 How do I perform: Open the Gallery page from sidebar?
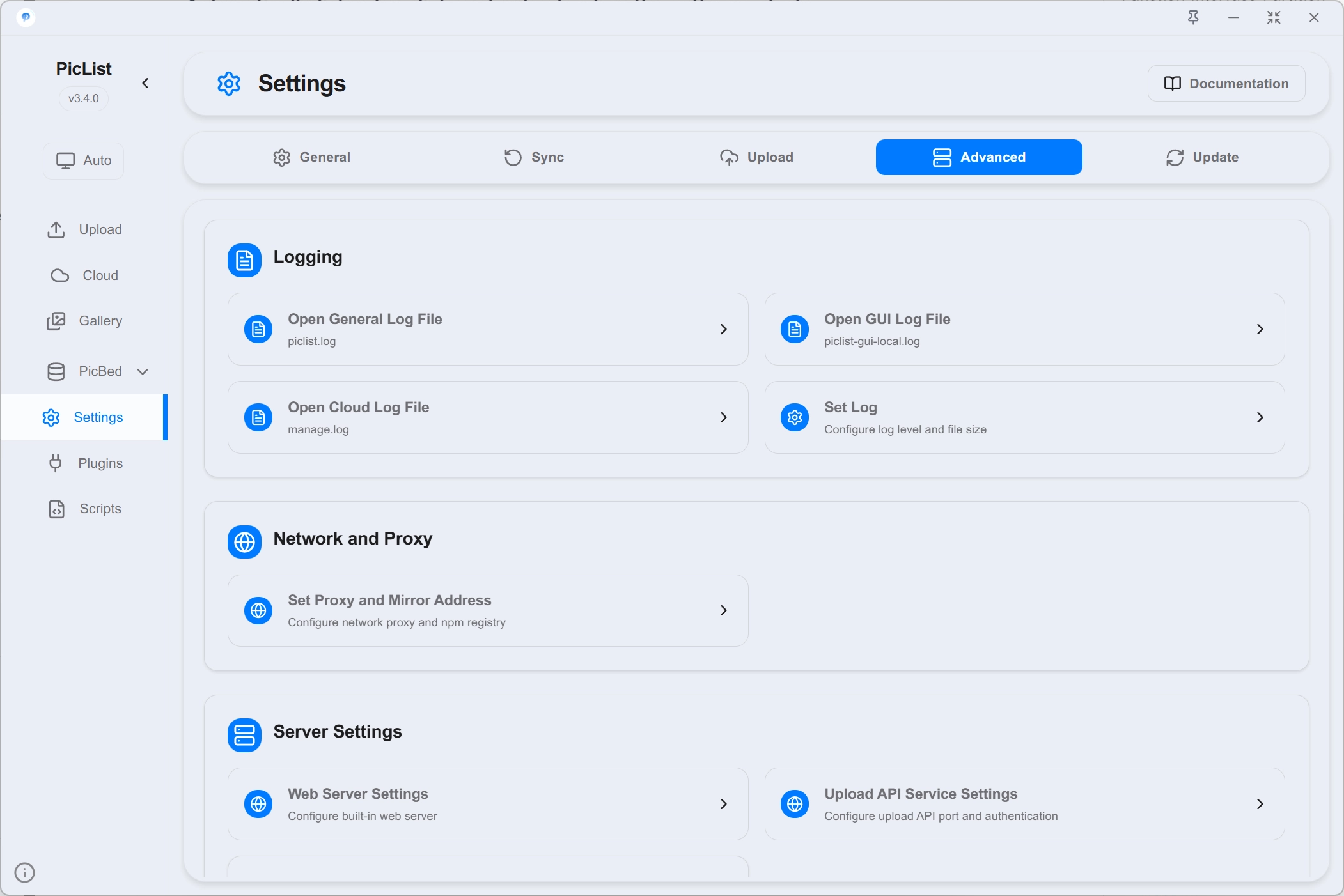[84, 321]
